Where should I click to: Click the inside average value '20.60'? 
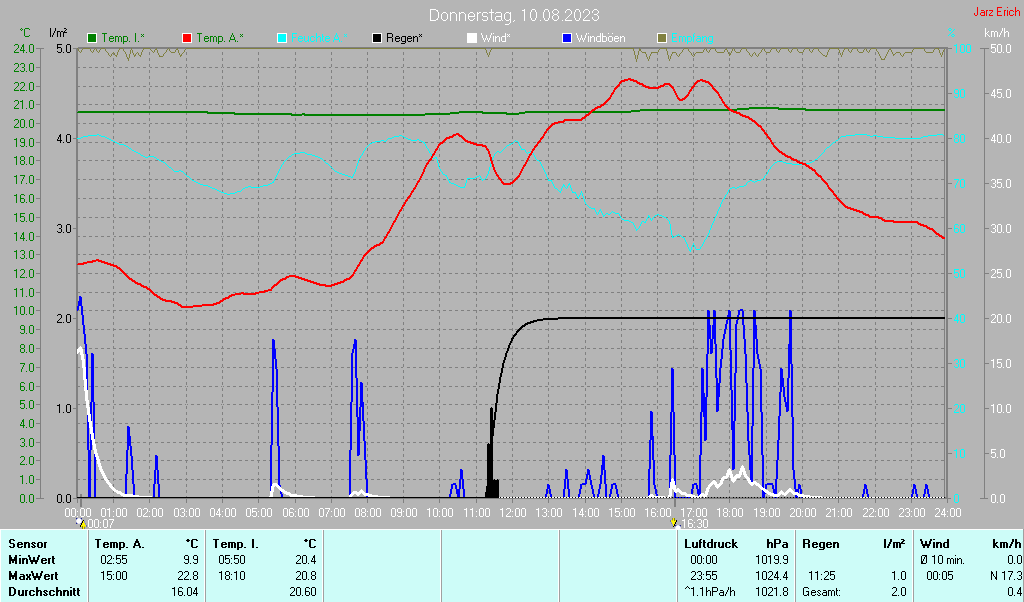[303, 592]
